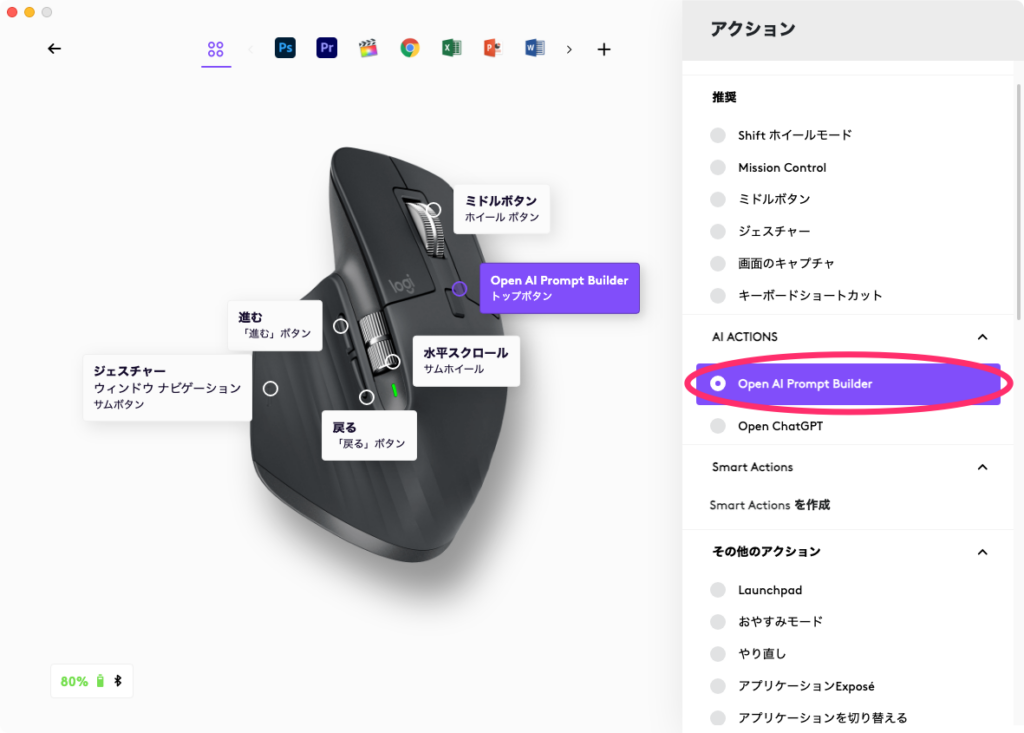The height and width of the screenshot is (733, 1024).
Task: Show next app profiles with right chevron
Action: click(569, 49)
